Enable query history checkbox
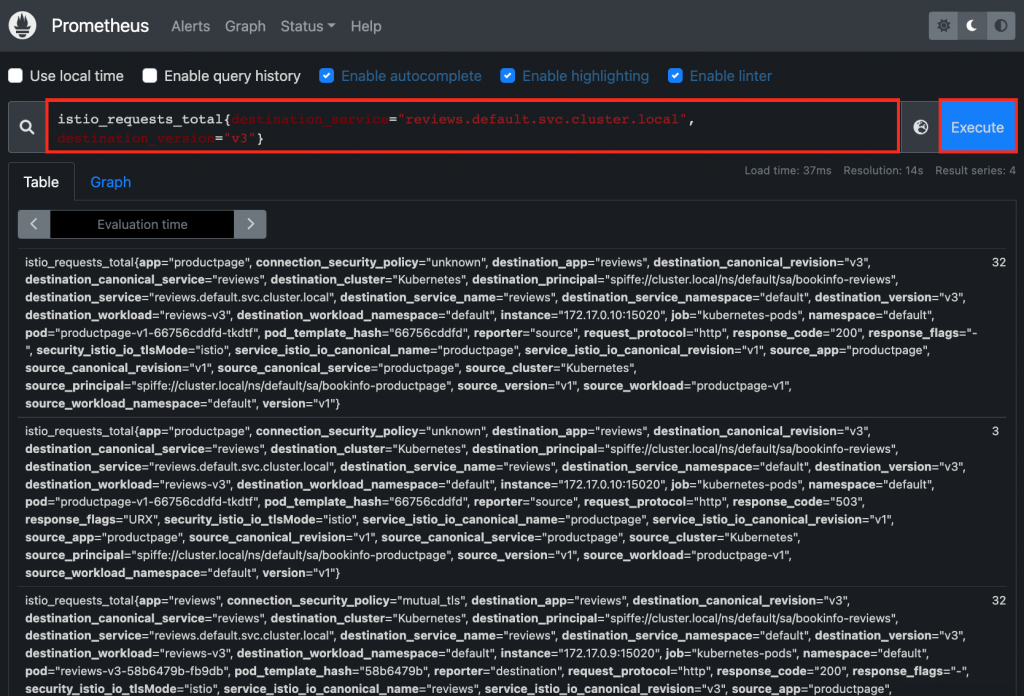The height and width of the screenshot is (696, 1024). [150, 76]
